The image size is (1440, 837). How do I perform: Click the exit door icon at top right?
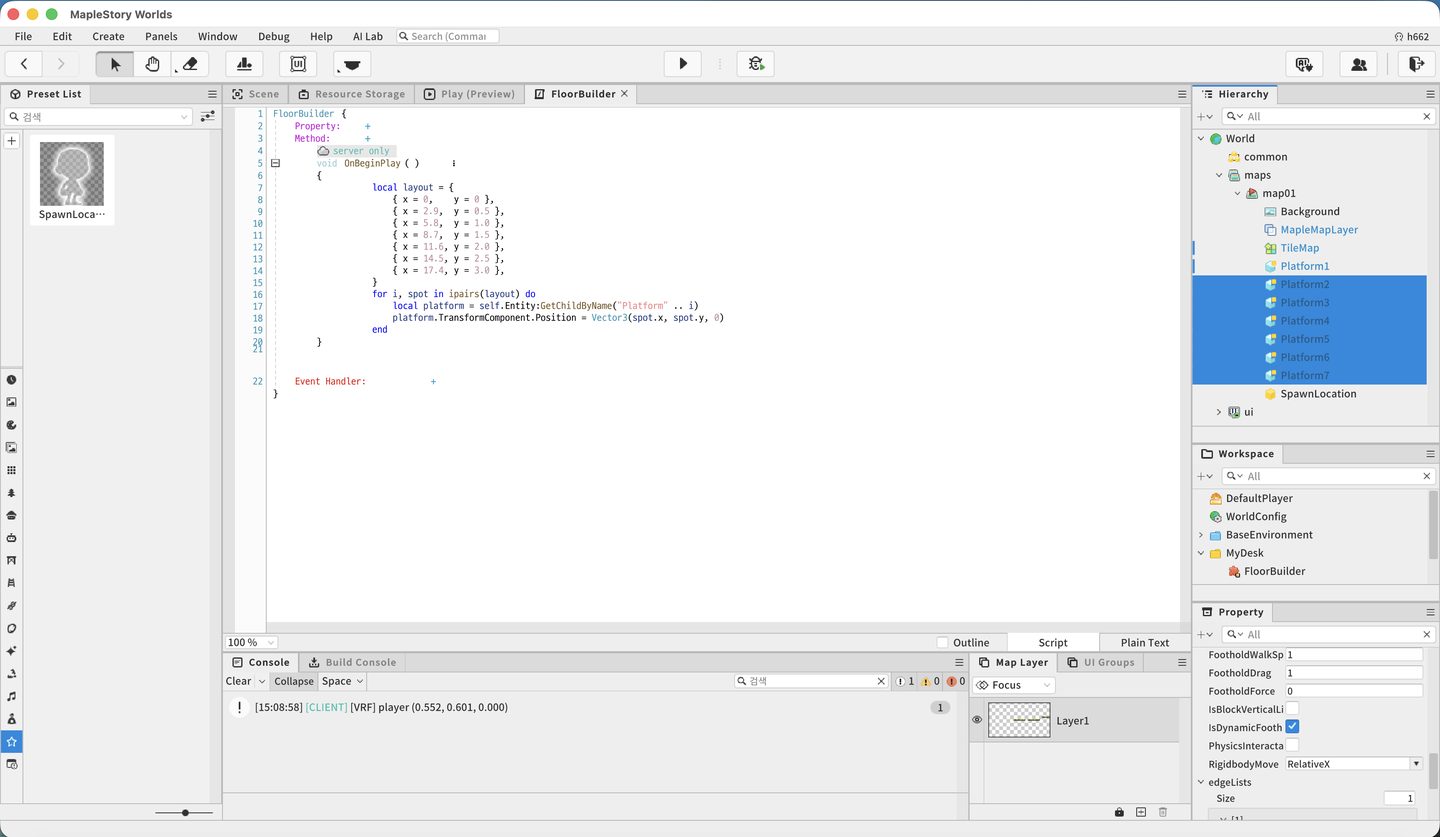click(1414, 64)
